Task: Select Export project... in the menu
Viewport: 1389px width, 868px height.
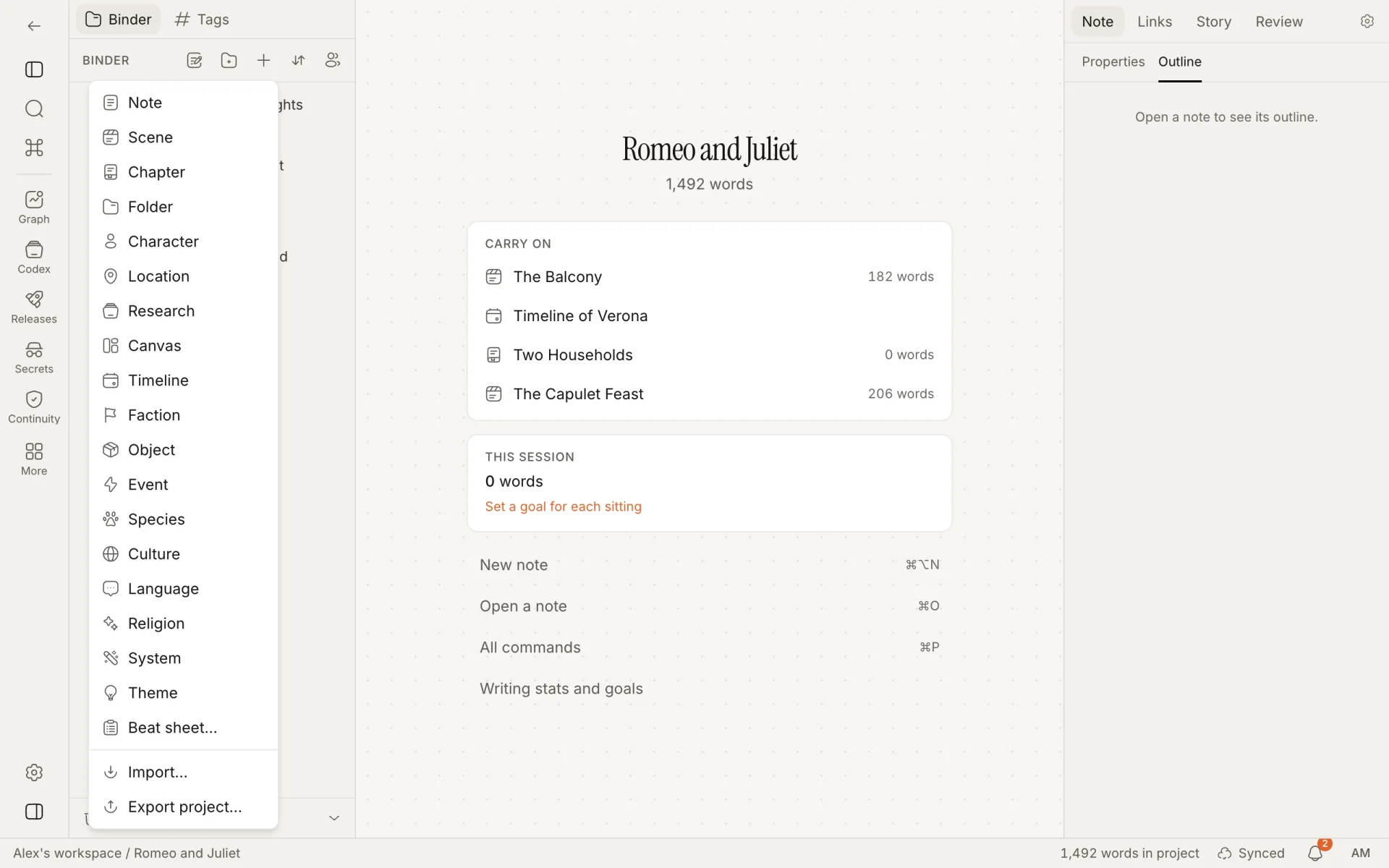Action: point(183,807)
